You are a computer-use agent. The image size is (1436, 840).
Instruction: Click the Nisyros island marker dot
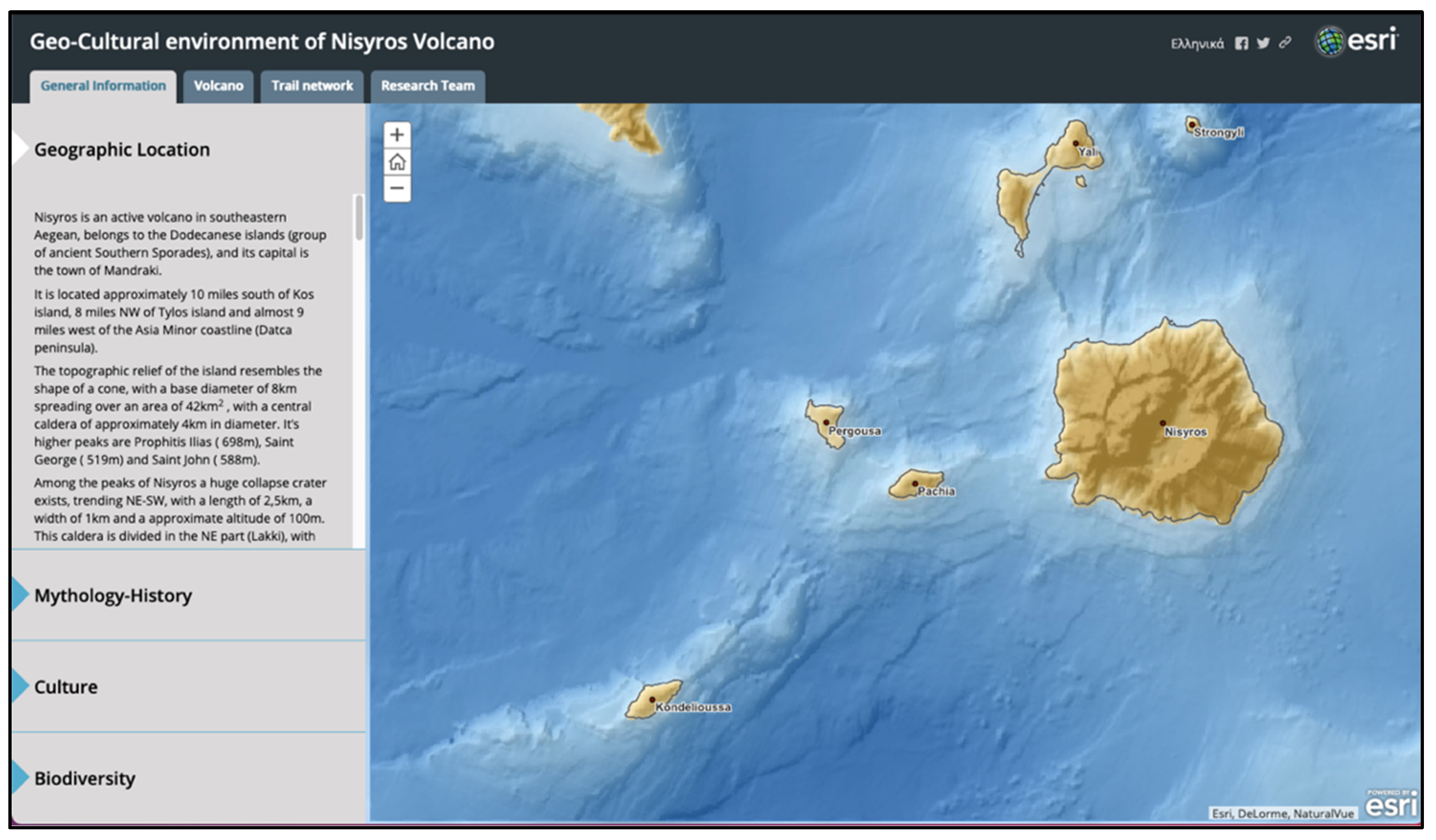(x=1162, y=423)
